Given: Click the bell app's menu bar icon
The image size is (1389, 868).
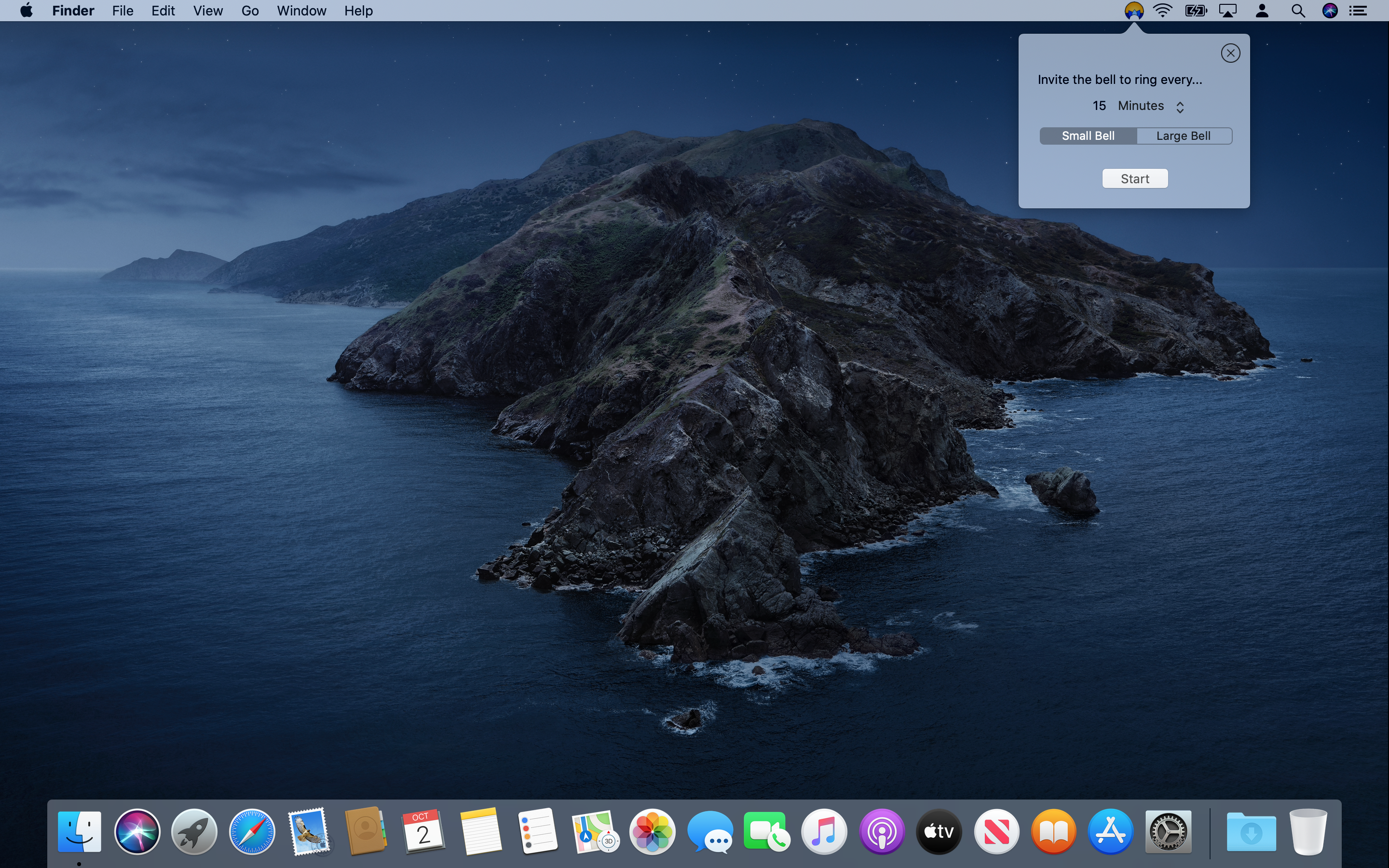Looking at the screenshot, I should tap(1133, 10).
